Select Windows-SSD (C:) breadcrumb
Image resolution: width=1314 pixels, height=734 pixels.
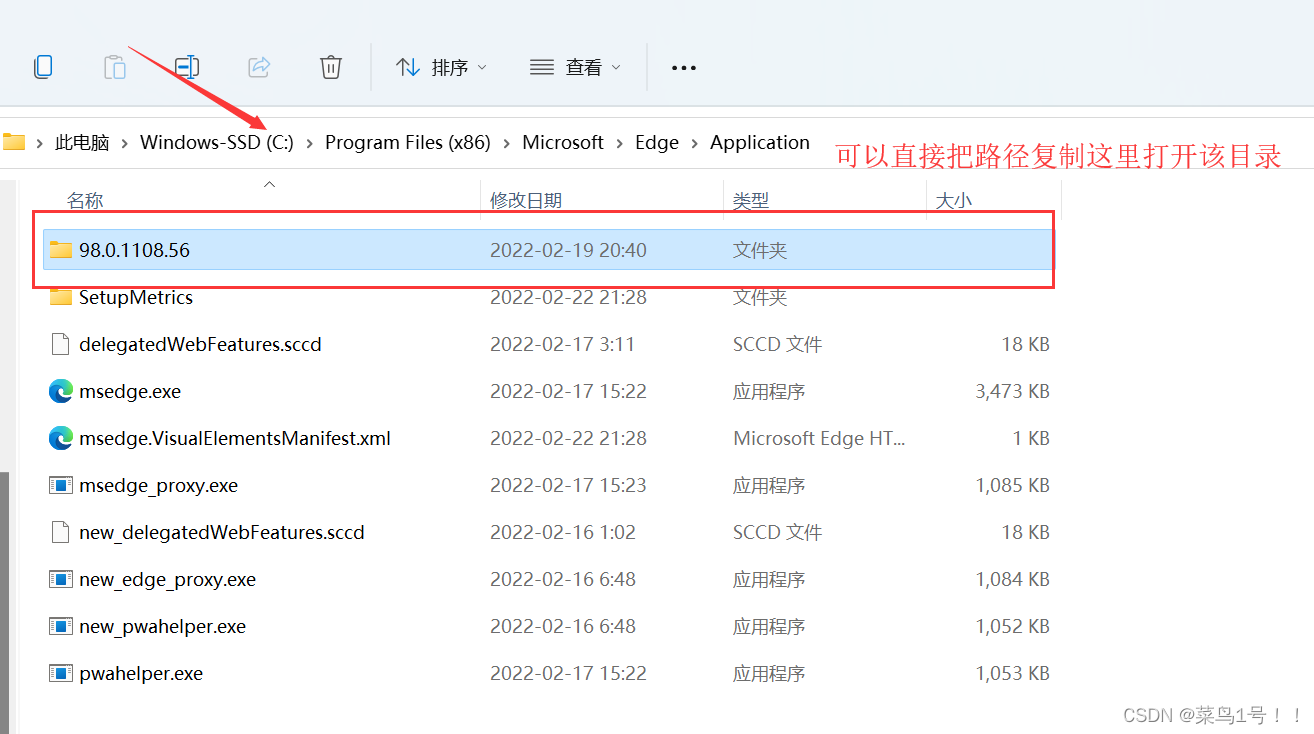coord(217,143)
